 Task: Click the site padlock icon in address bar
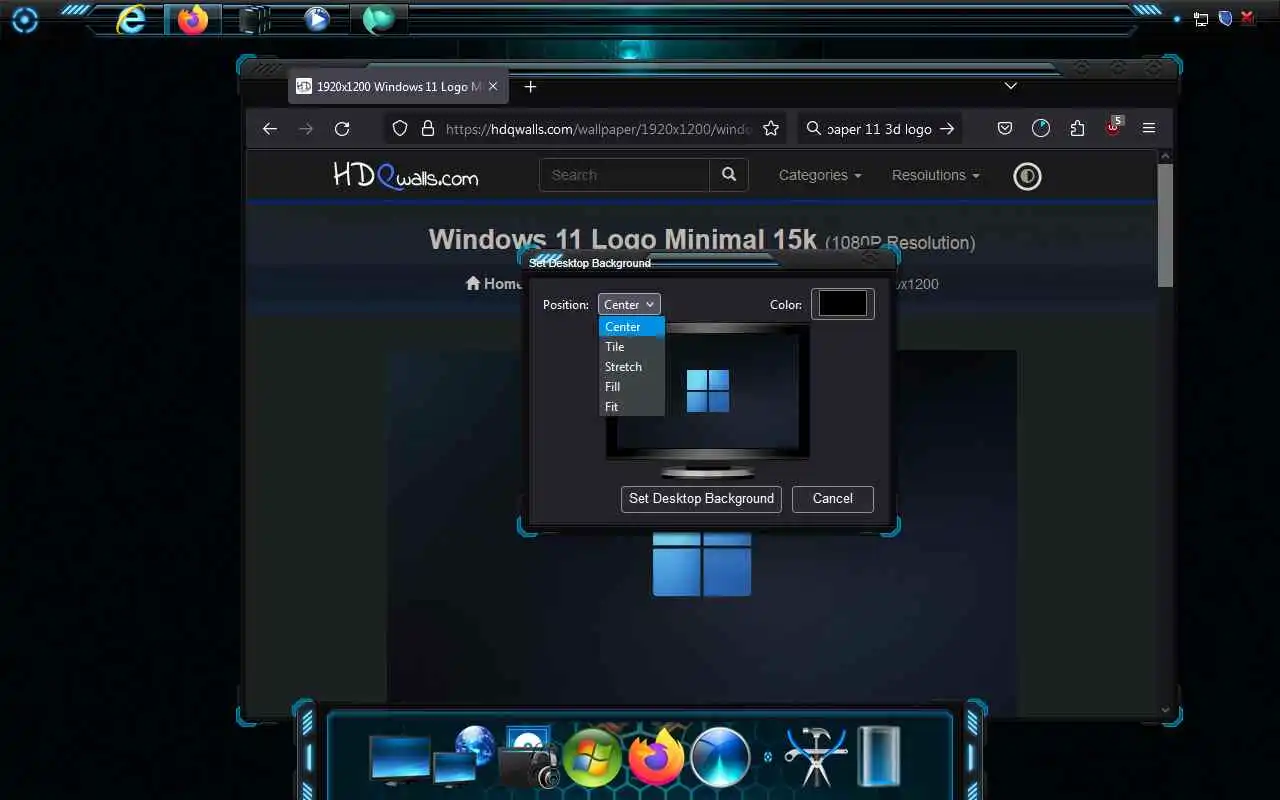[x=428, y=129]
